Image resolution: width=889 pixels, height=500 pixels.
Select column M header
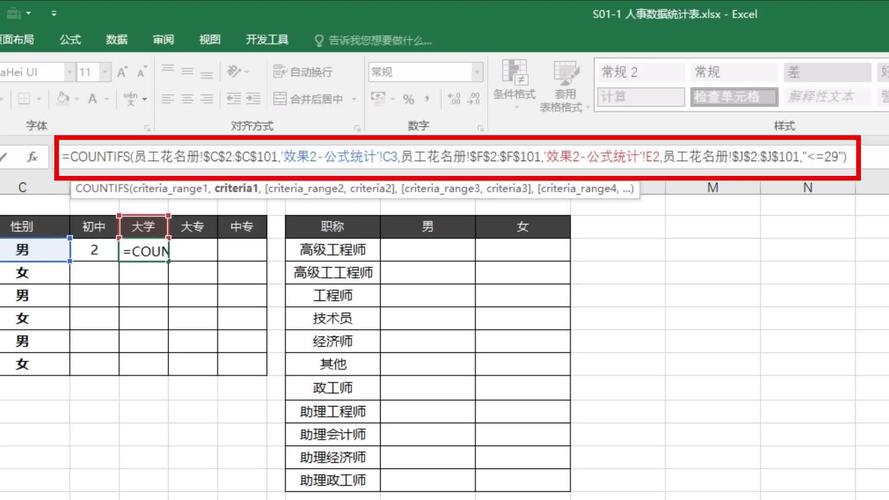[713, 188]
